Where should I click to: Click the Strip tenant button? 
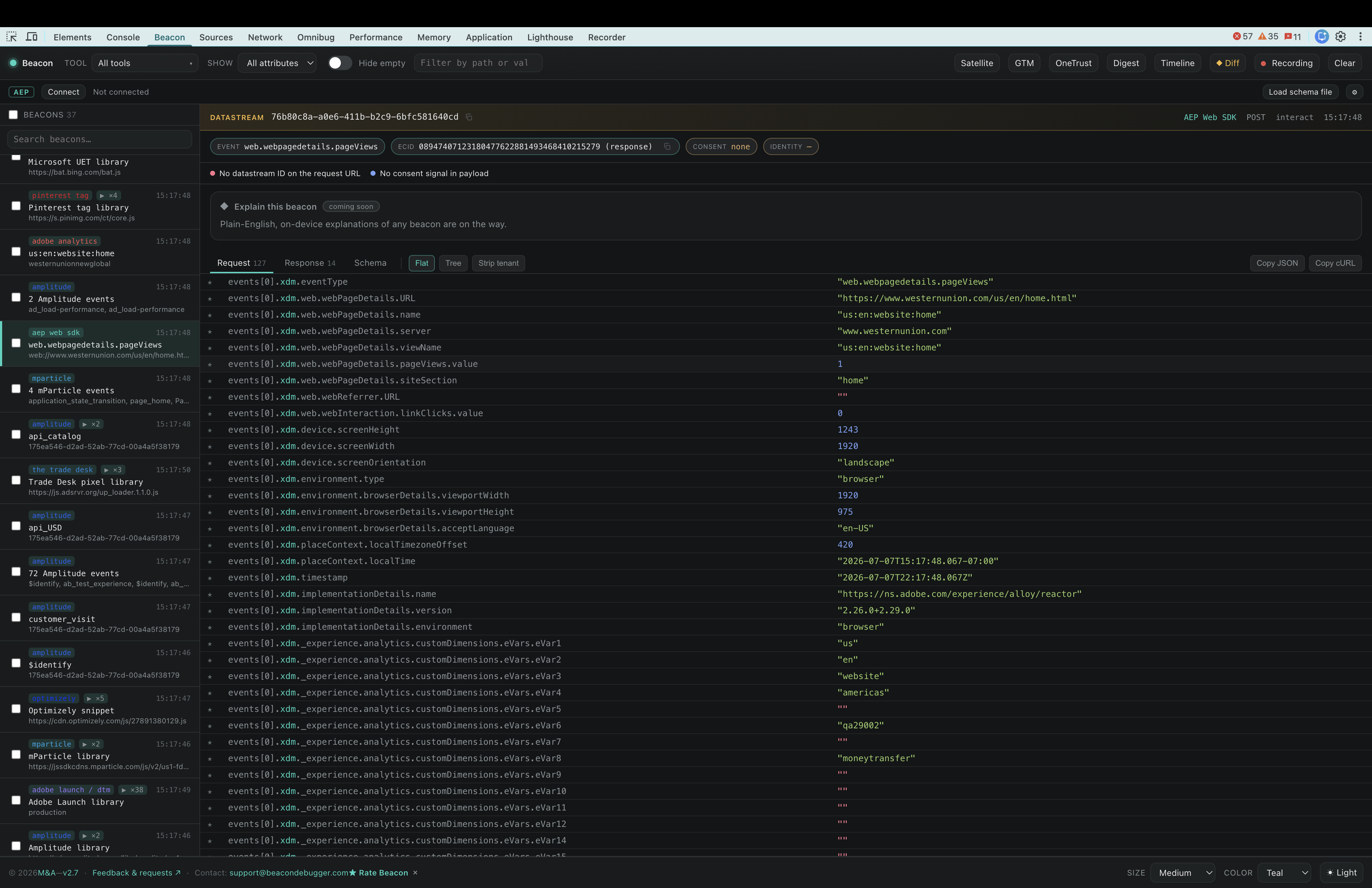tap(499, 263)
